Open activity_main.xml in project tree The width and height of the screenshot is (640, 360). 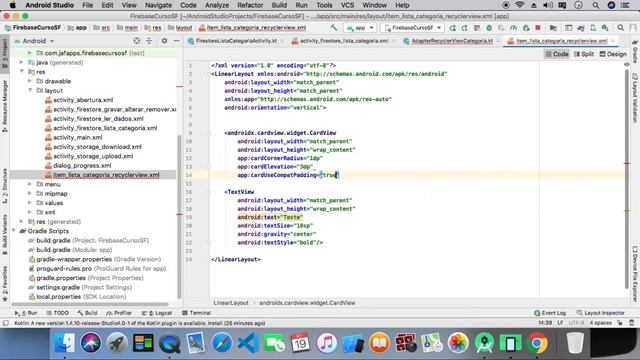tap(78, 137)
